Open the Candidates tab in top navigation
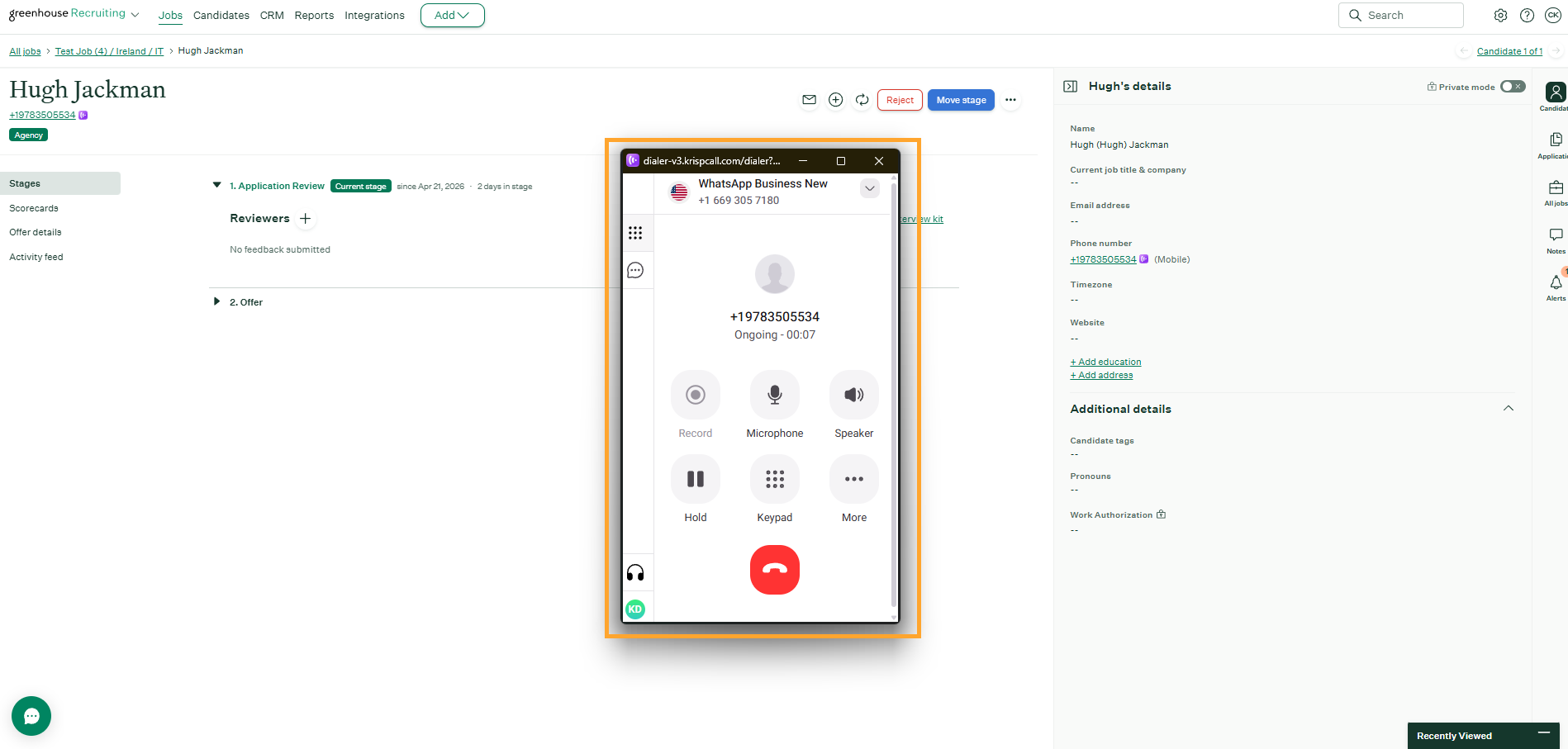Viewport: 1568px width, 749px height. pos(221,16)
